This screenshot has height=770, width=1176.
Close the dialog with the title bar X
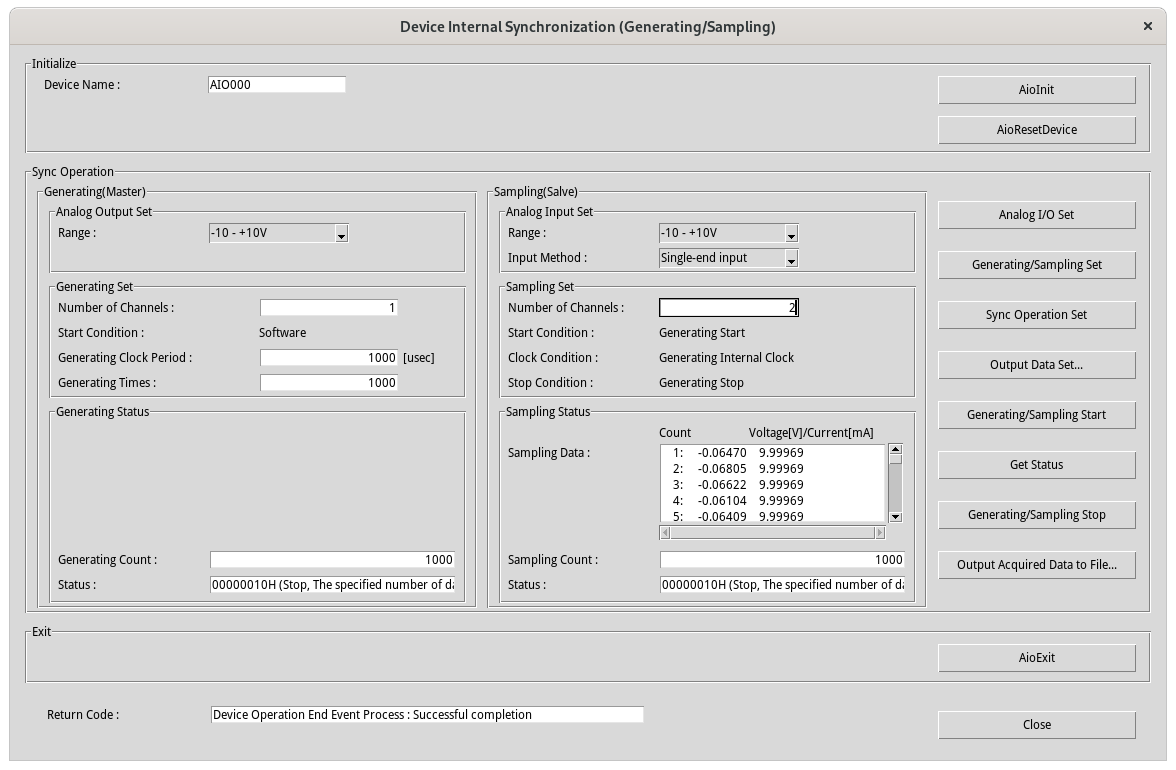pos(1147,27)
